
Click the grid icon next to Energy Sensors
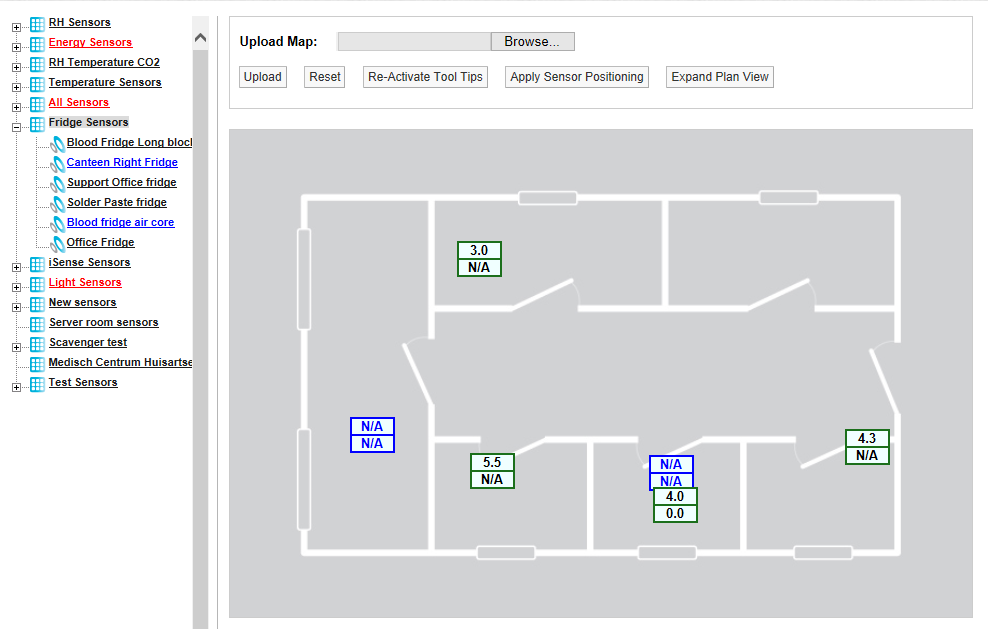pyautogui.click(x=37, y=43)
